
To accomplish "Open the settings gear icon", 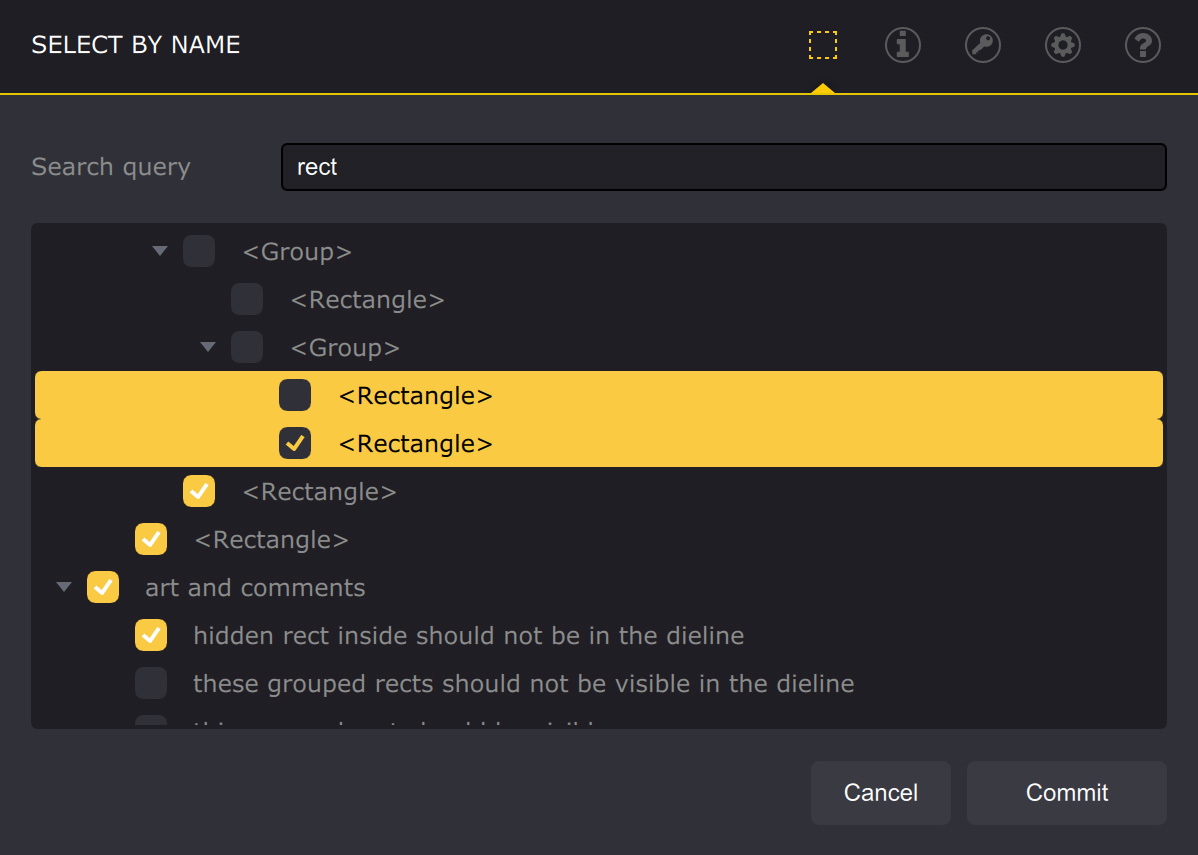I will click(1062, 45).
